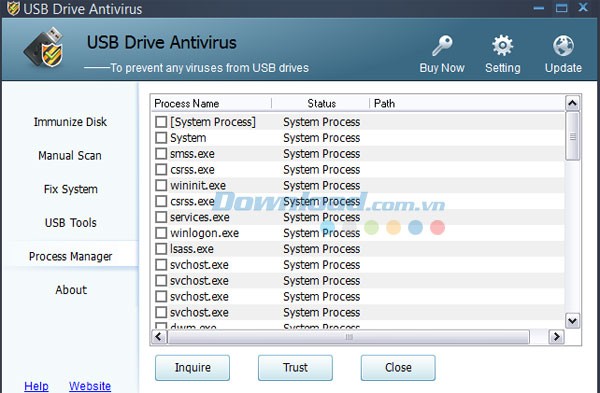
Task: Click the scroll up arrow
Action: 572,103
